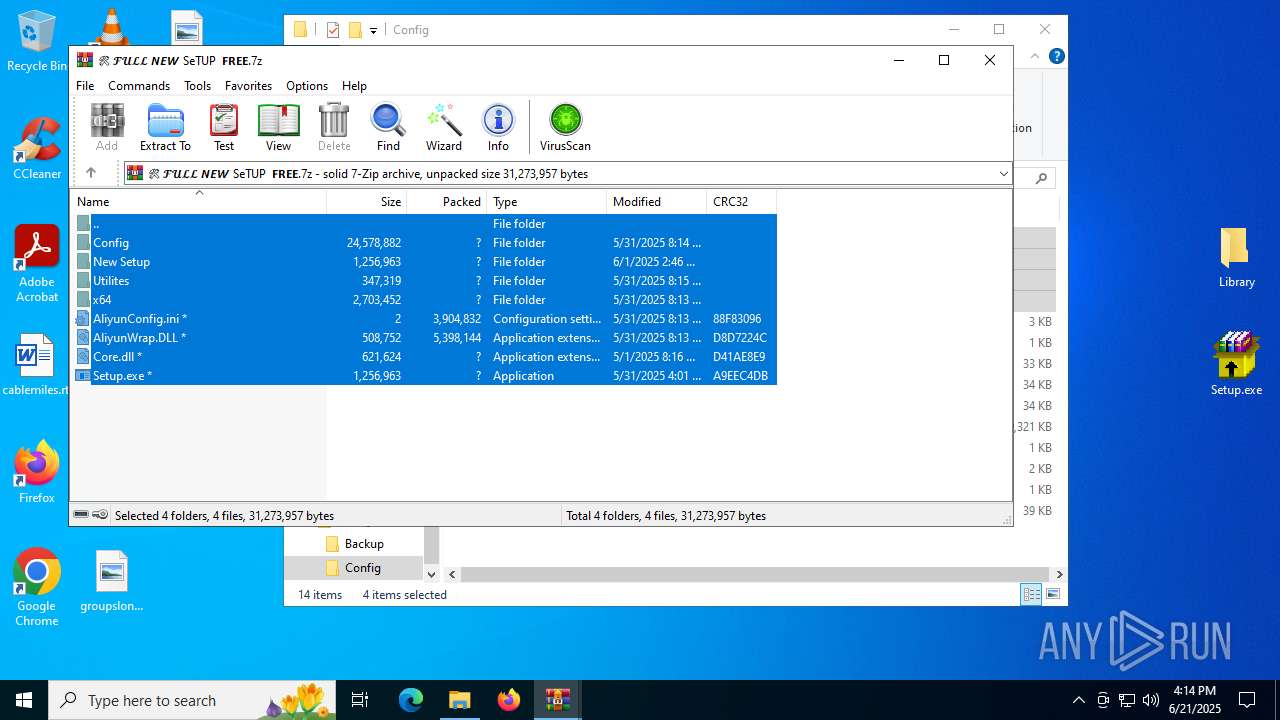Sort list by Modified column
This screenshot has width=1280, height=720.
pyautogui.click(x=657, y=202)
